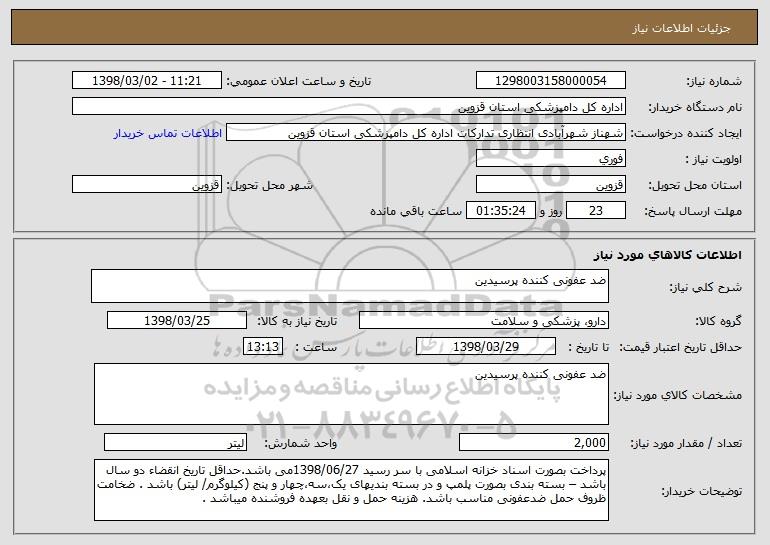Select the need number field 1298003158000054
This screenshot has height=545, width=770.
point(551,81)
